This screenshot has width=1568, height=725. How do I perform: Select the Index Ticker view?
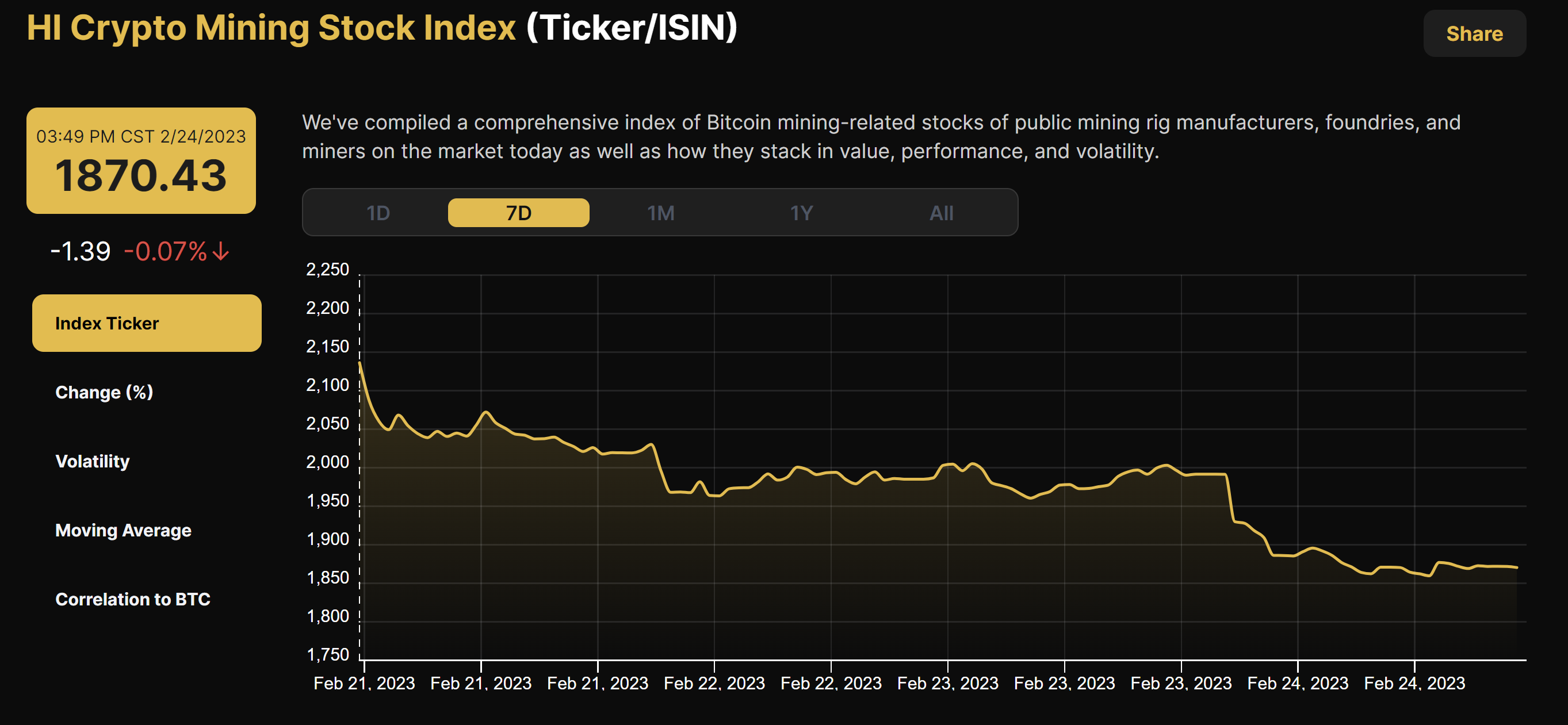pyautogui.click(x=146, y=323)
